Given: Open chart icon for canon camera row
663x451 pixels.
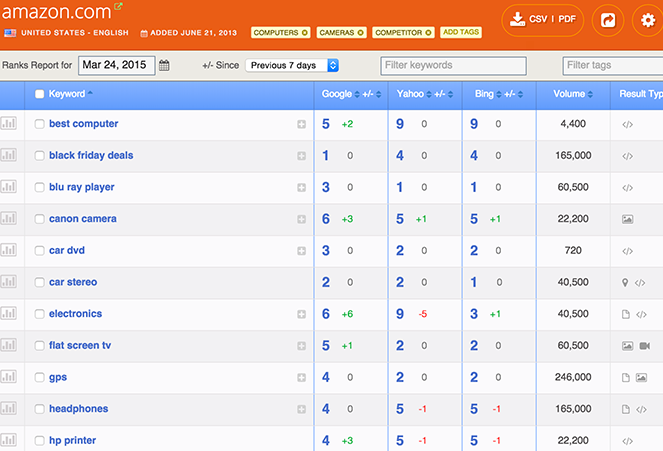Looking at the screenshot, I should coord(8,219).
